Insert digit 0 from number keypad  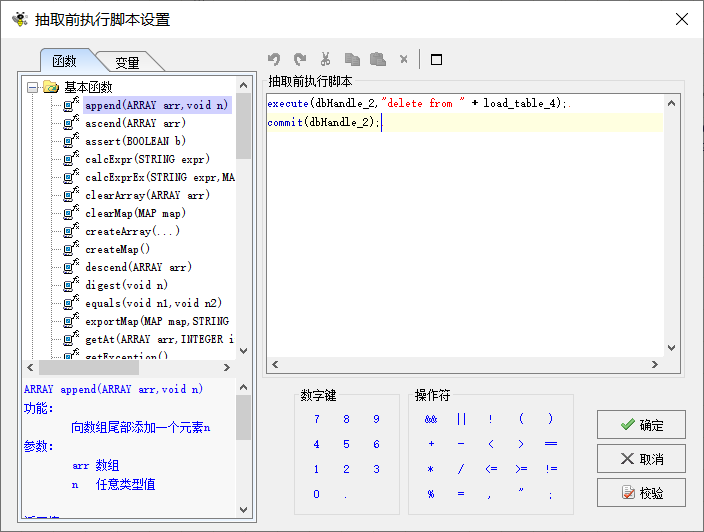(317, 494)
